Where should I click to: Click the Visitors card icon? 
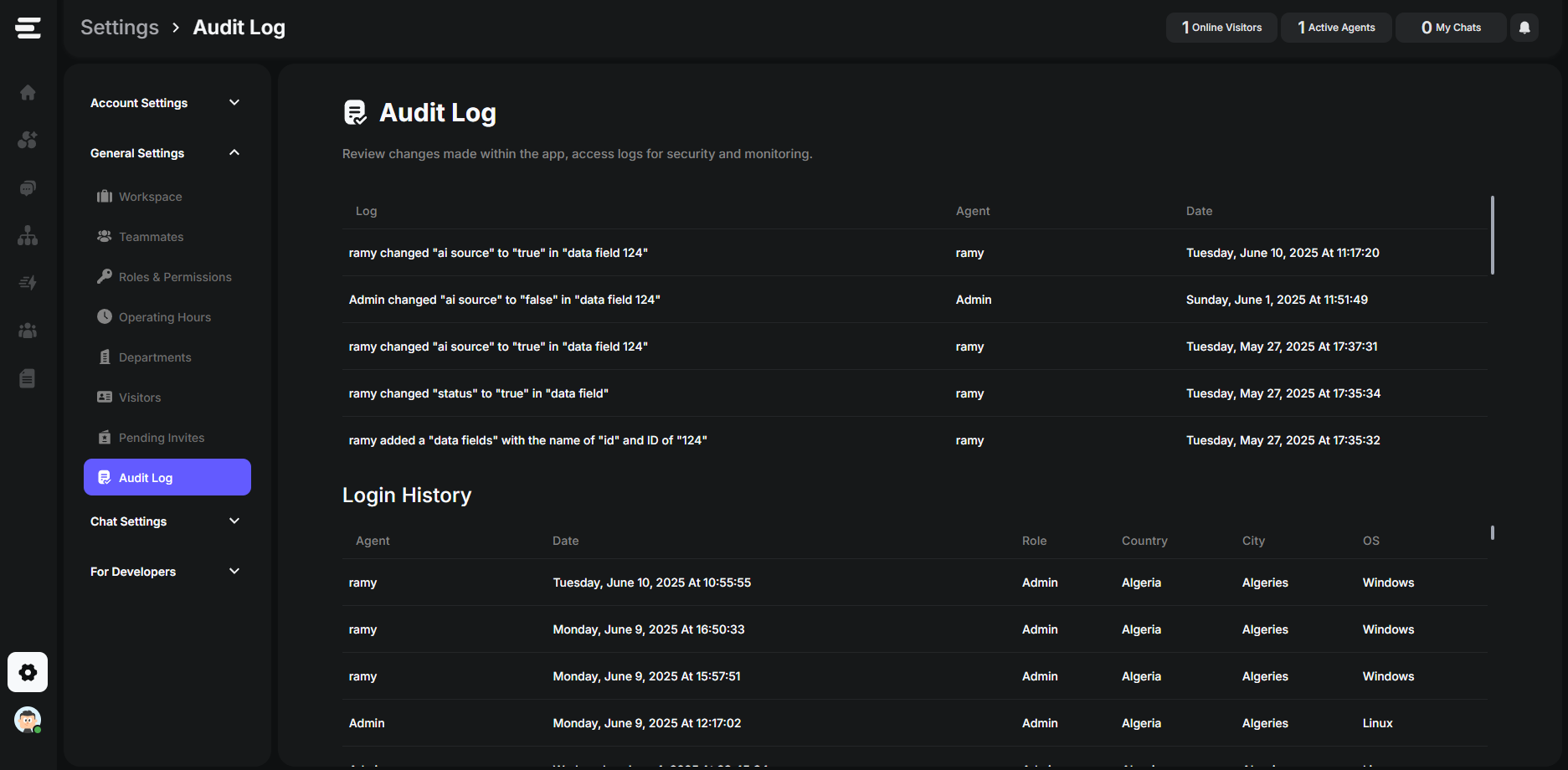[x=105, y=397]
